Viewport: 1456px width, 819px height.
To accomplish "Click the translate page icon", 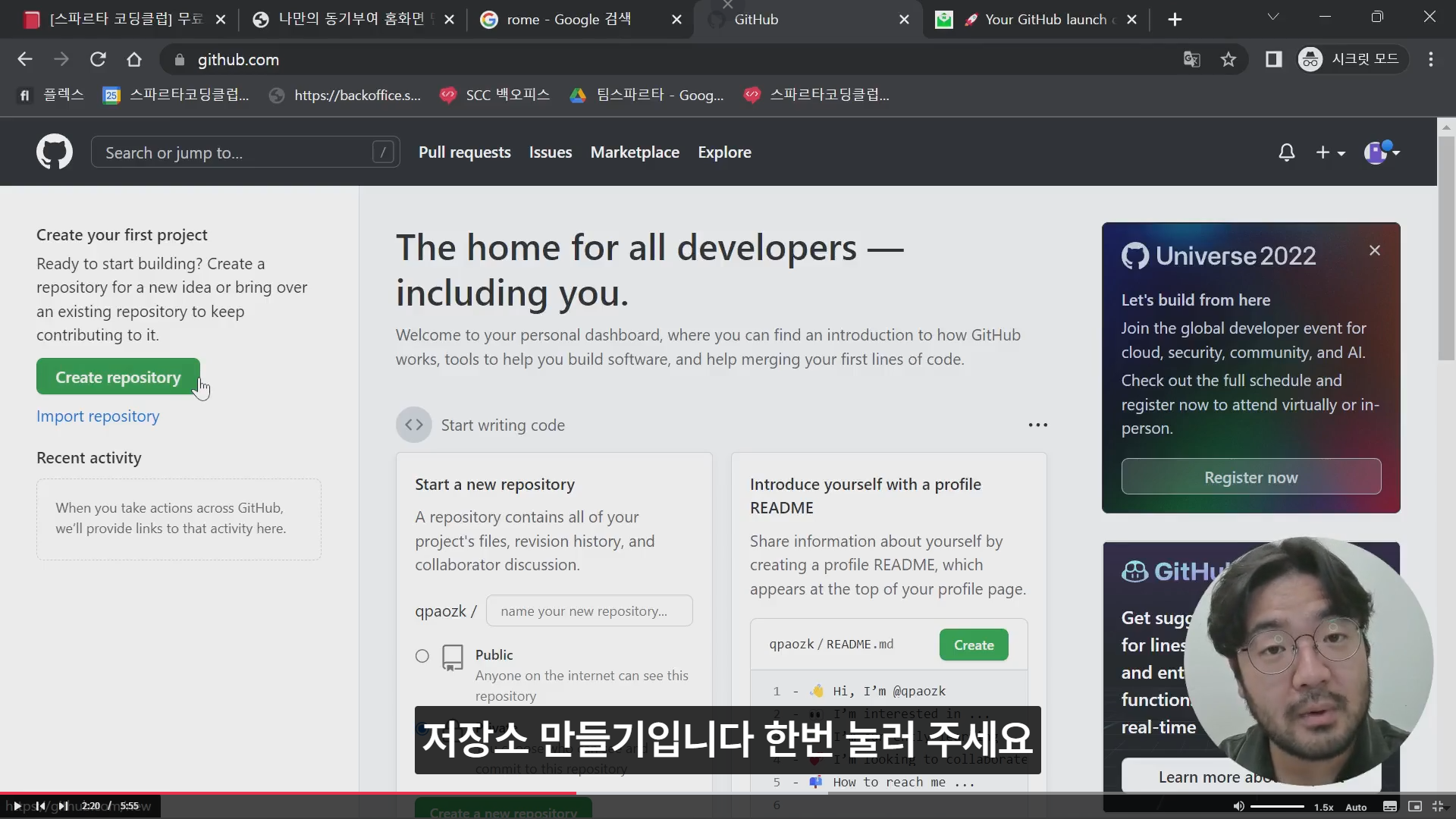I will tap(1191, 59).
